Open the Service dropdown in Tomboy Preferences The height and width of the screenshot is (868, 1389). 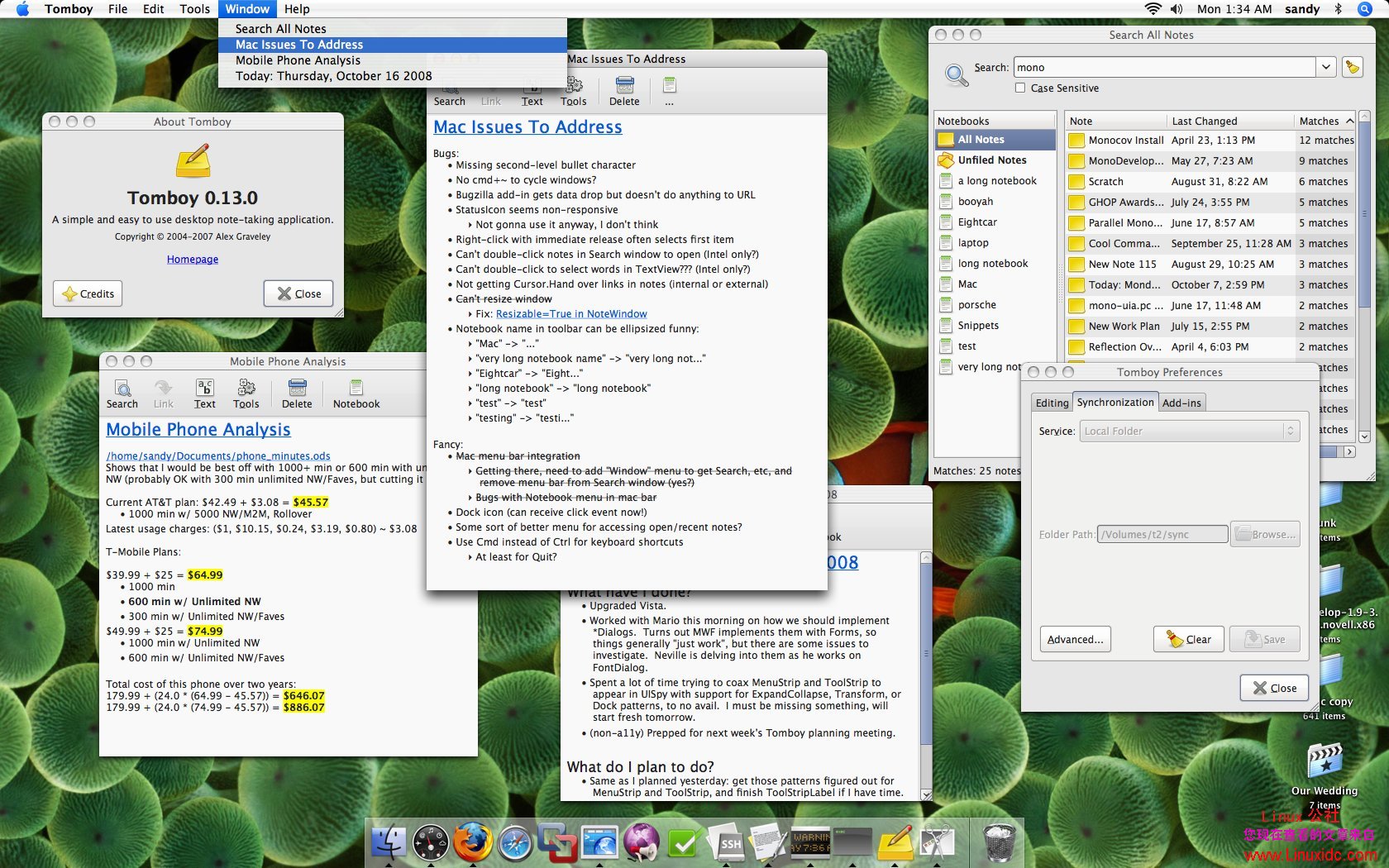tap(1190, 431)
